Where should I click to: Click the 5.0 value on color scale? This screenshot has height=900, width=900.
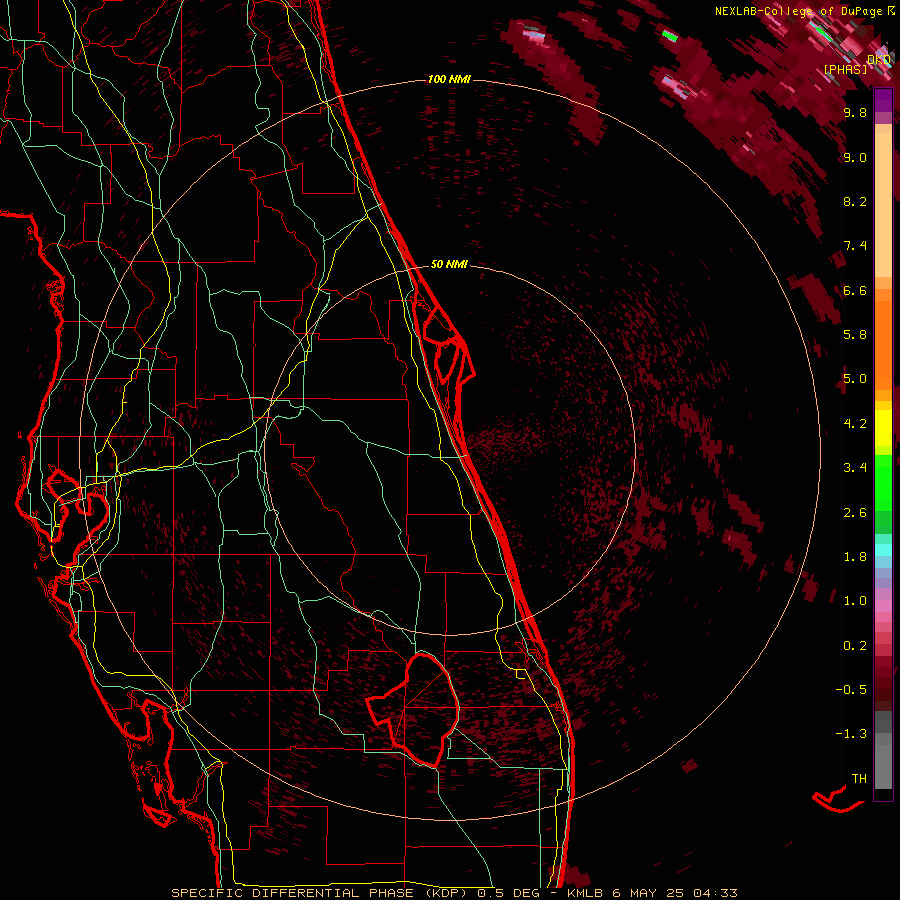click(x=855, y=379)
